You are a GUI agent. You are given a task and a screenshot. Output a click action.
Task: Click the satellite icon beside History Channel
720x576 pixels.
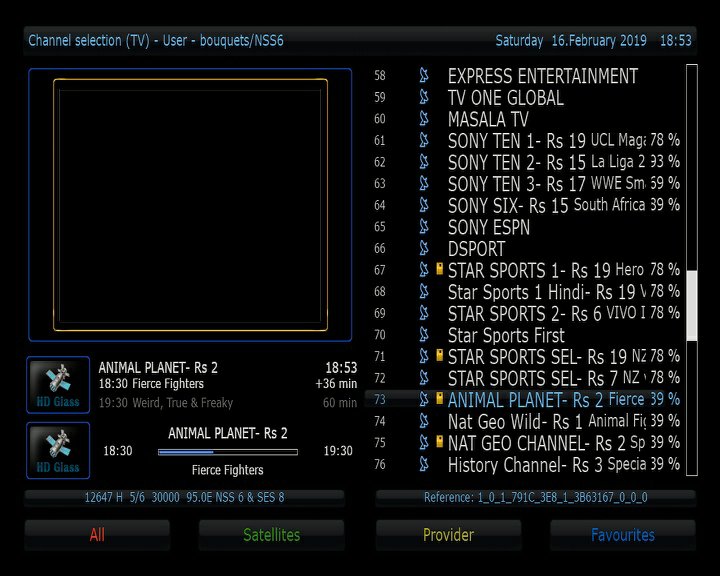[x=424, y=464]
